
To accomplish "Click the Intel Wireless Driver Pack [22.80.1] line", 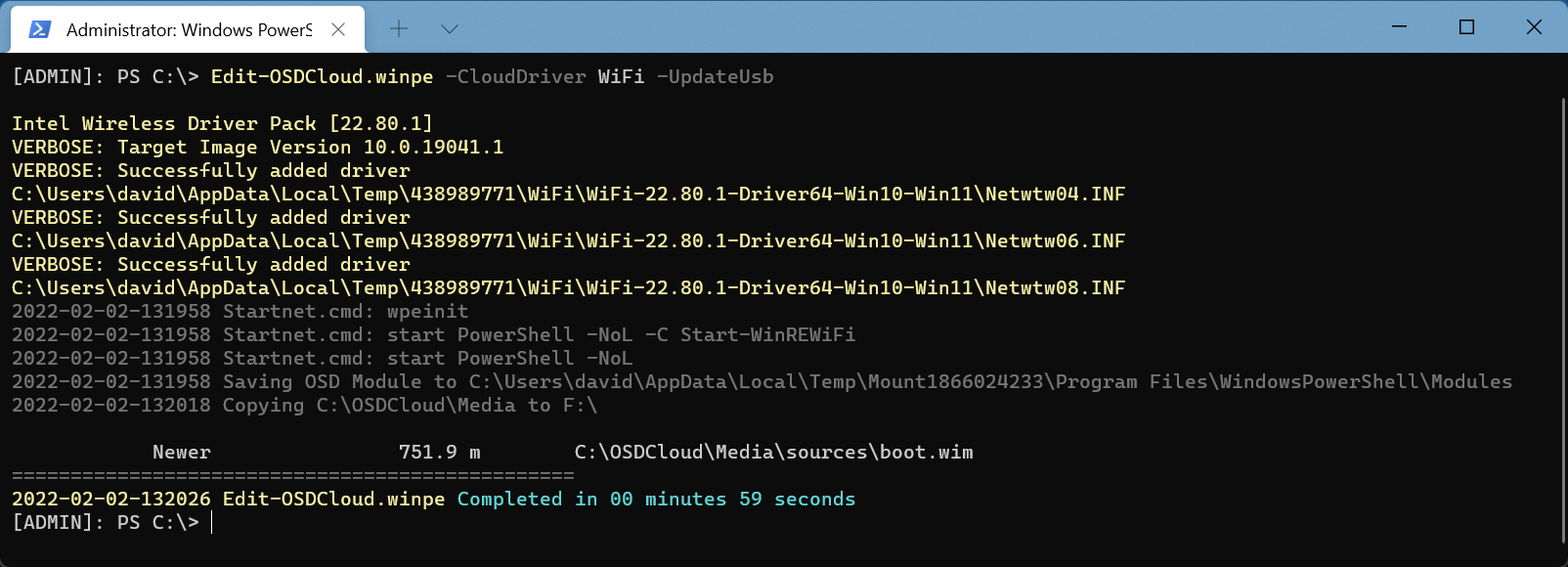I will tap(222, 123).
